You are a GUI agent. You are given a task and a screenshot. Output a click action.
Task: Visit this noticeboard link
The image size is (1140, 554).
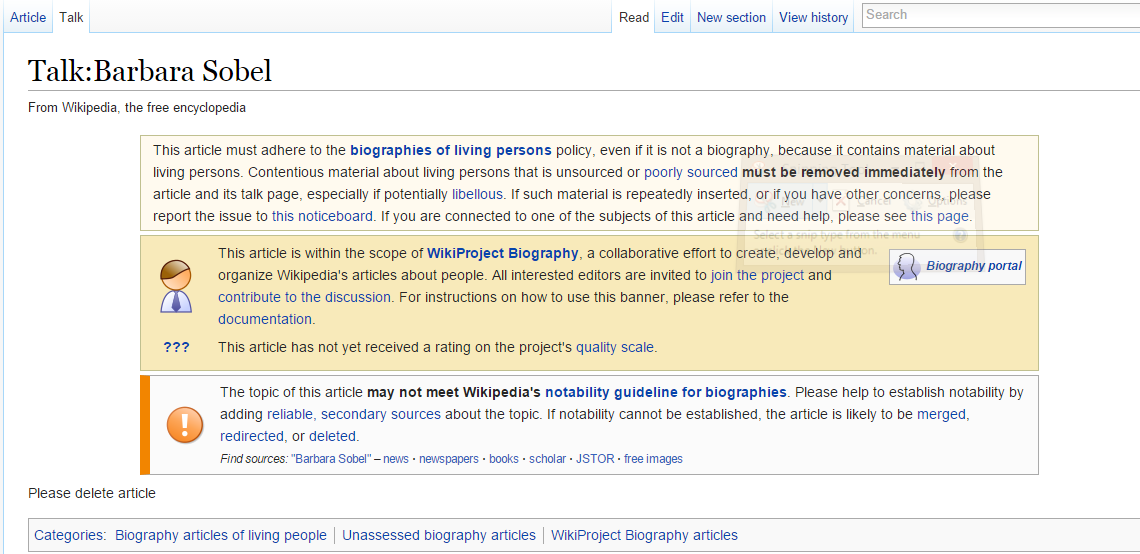323,216
